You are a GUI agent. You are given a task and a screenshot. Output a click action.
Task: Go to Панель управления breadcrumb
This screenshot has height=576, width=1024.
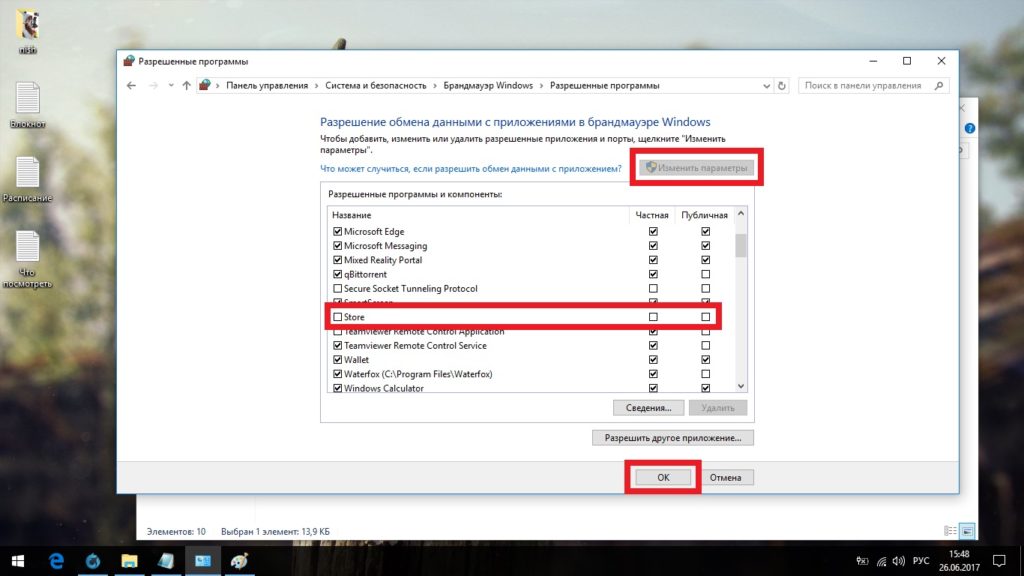coord(266,86)
